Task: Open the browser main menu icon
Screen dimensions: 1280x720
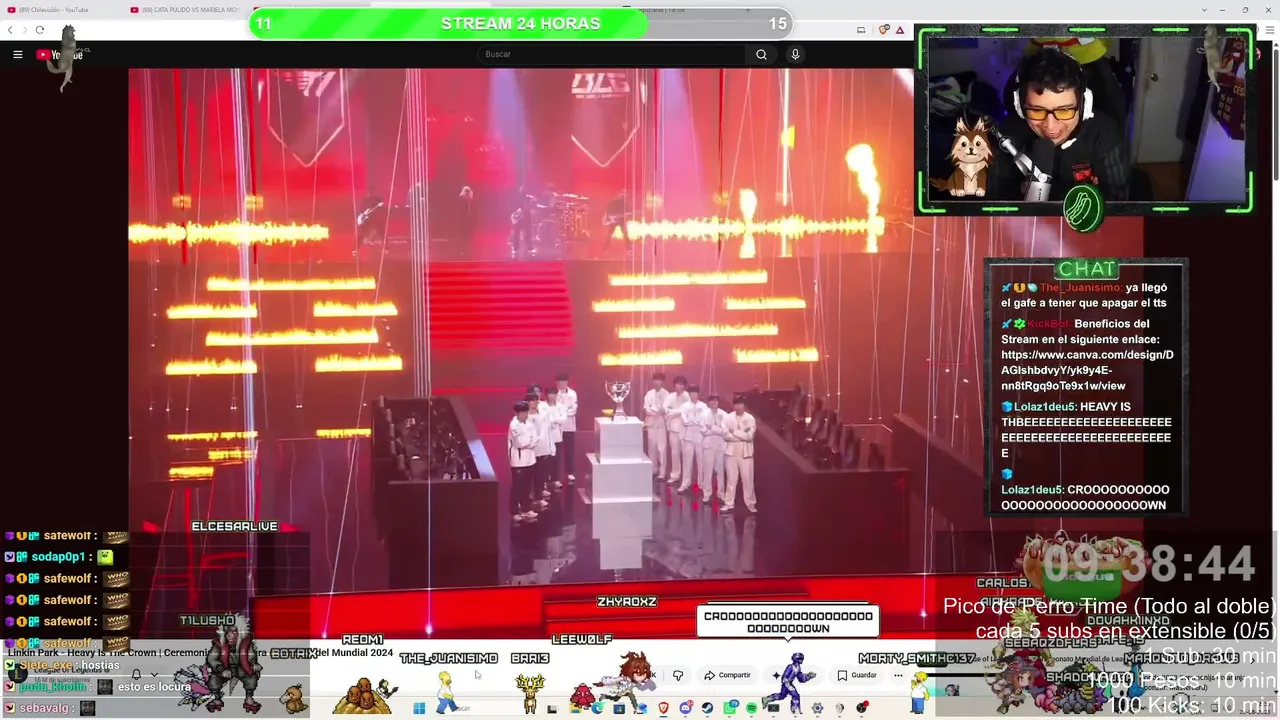Action: pyautogui.click(x=1270, y=30)
